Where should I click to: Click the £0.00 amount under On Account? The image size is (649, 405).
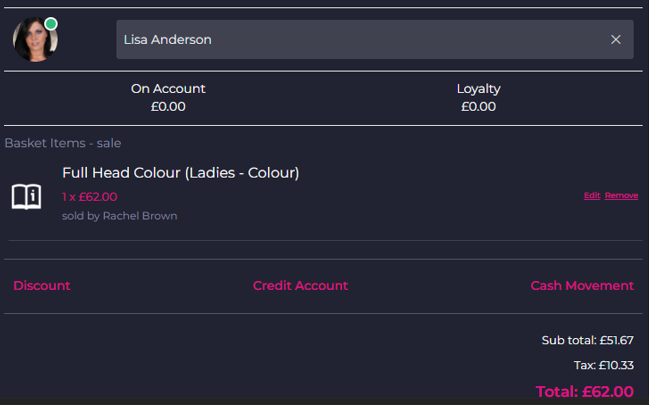tap(168, 106)
